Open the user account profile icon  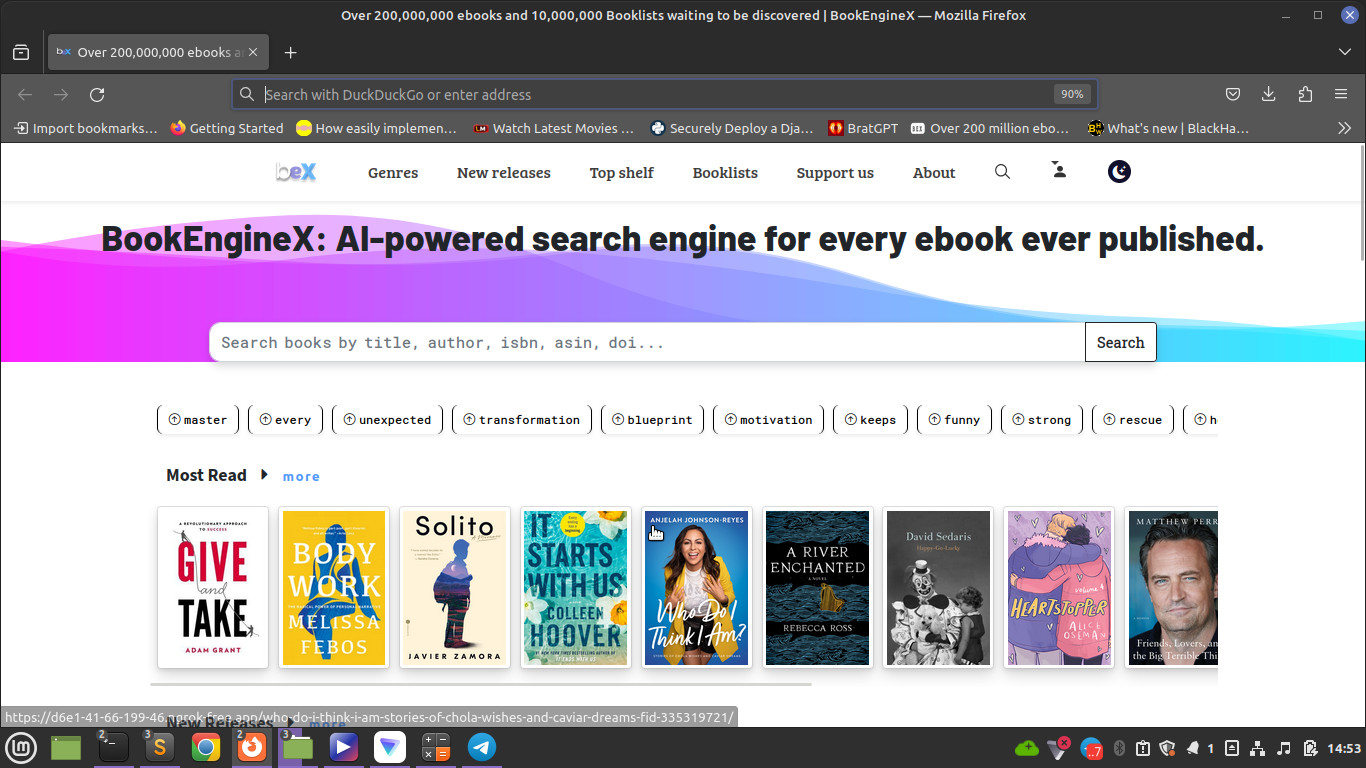point(1059,171)
